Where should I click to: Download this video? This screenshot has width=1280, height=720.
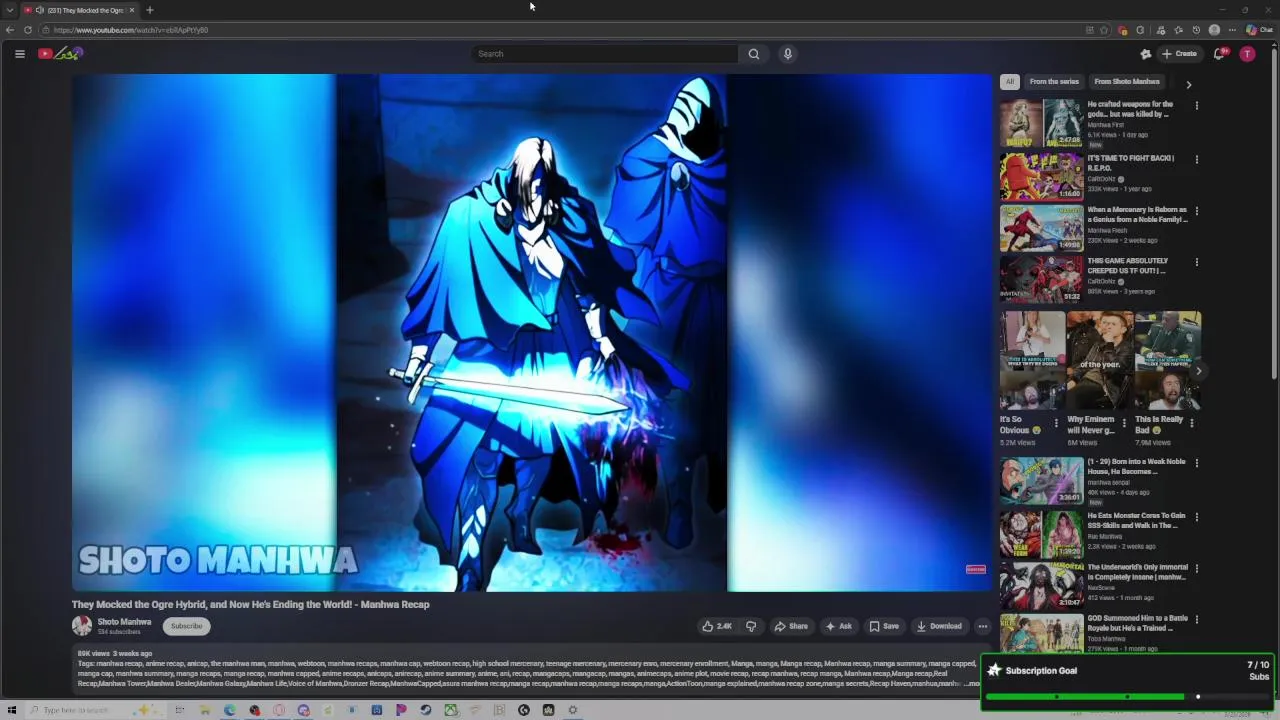tap(939, 626)
